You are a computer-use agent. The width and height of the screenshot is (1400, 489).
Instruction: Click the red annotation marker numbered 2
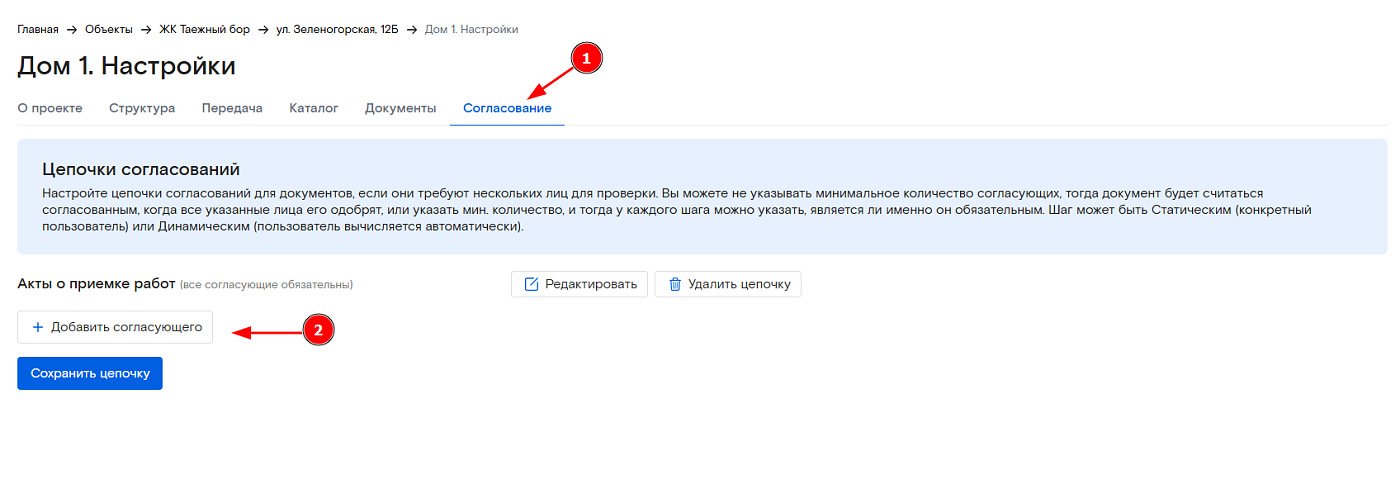tap(317, 332)
